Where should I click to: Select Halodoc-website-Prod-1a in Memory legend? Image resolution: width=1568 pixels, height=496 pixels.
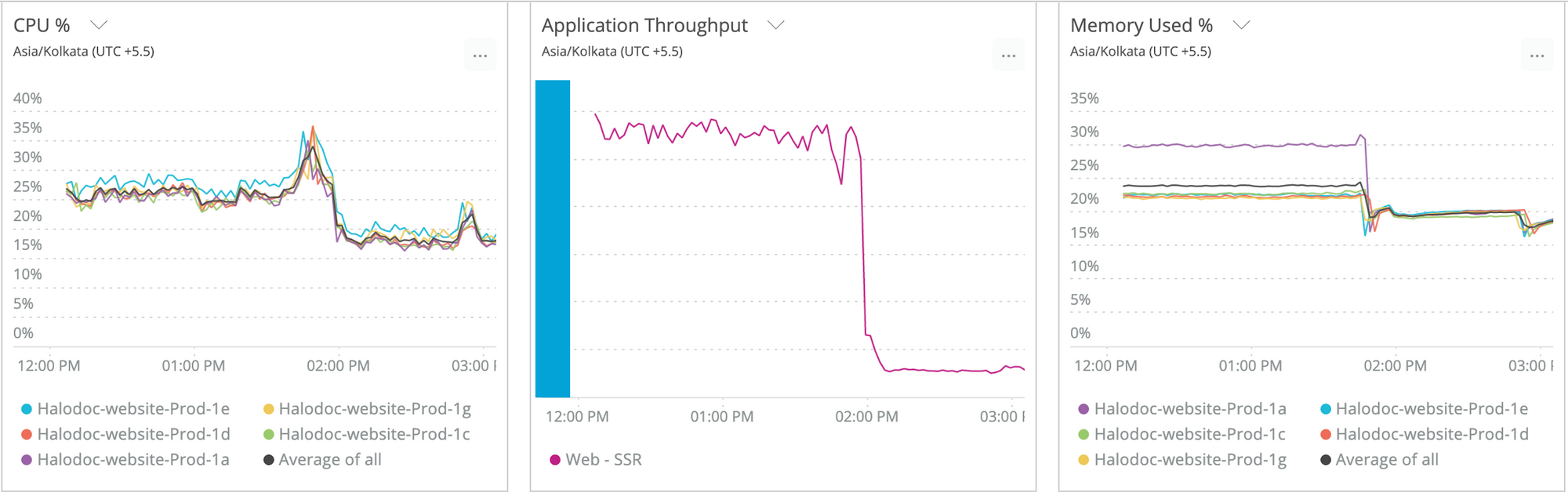(x=1182, y=409)
